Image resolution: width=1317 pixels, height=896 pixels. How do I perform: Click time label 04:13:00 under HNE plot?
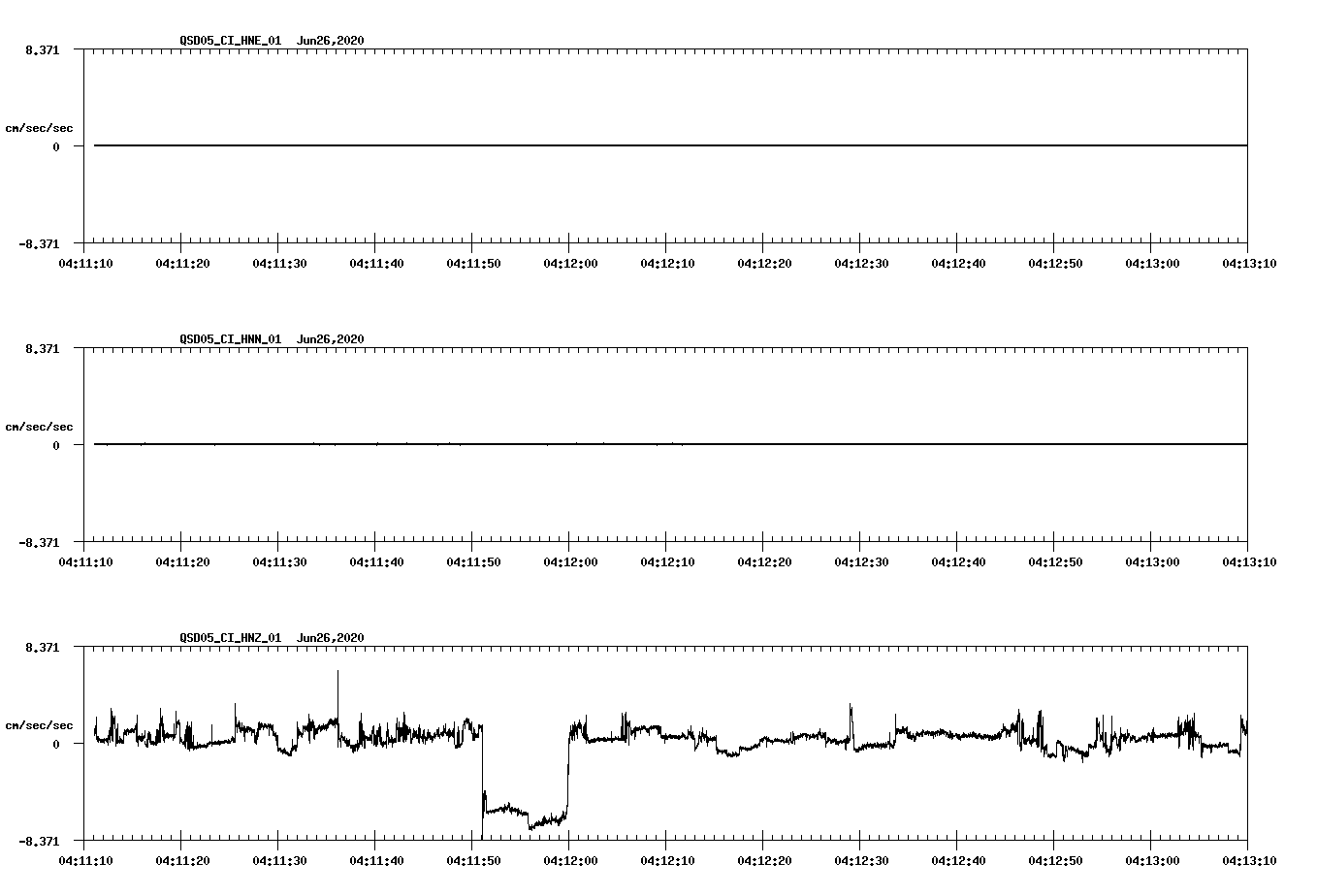1152,263
